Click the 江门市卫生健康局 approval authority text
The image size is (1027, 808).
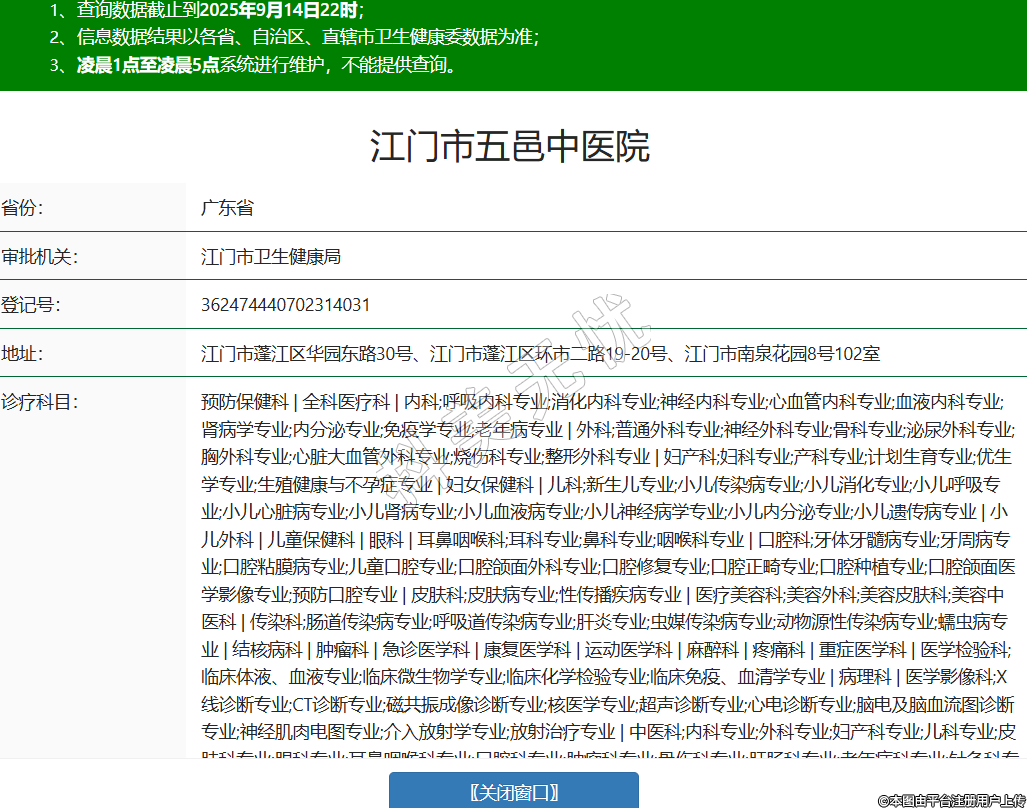(x=271, y=257)
